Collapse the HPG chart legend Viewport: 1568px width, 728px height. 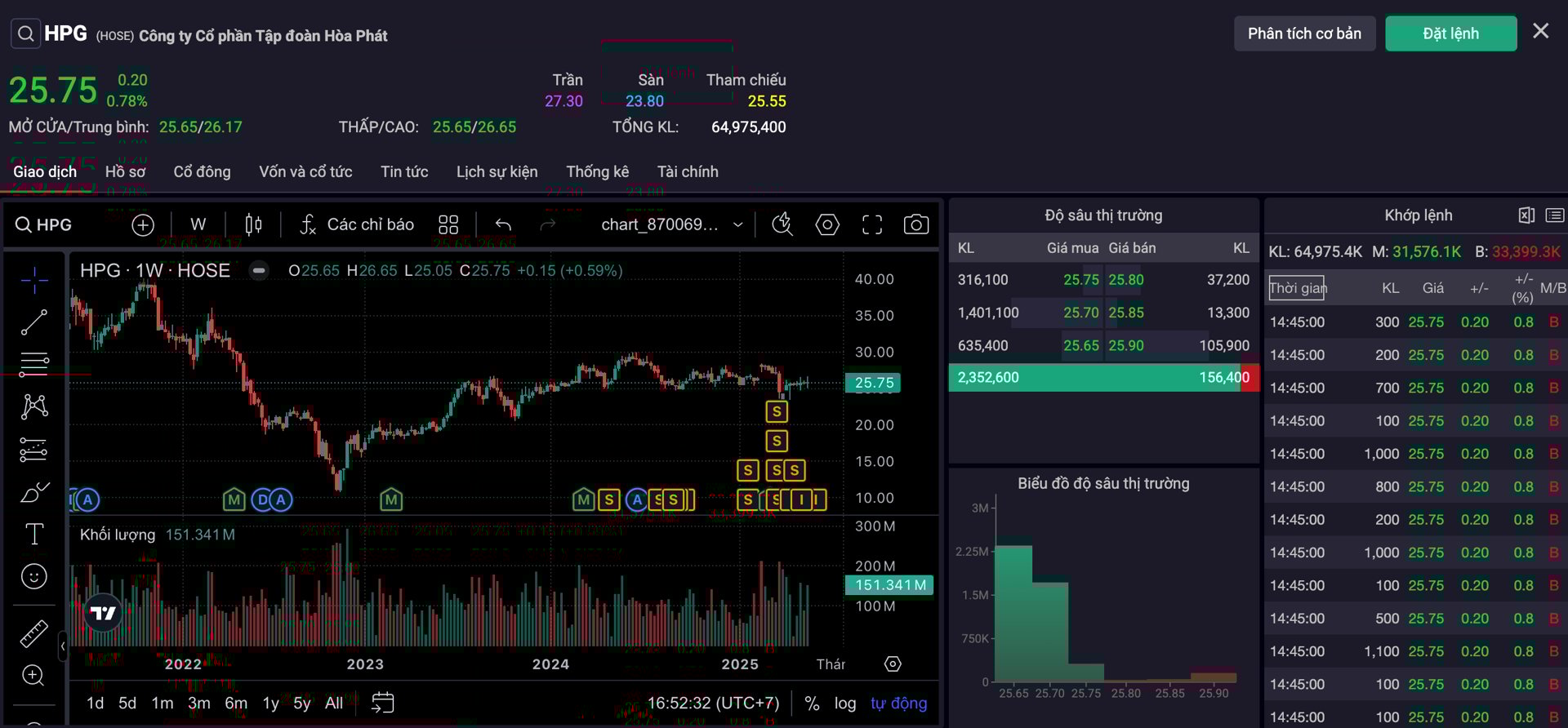(x=259, y=270)
